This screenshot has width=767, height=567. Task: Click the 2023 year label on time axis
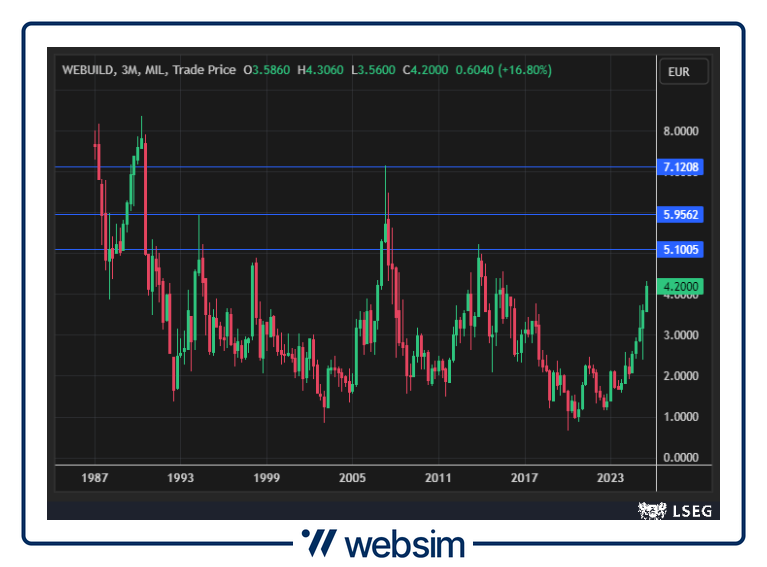[610, 479]
